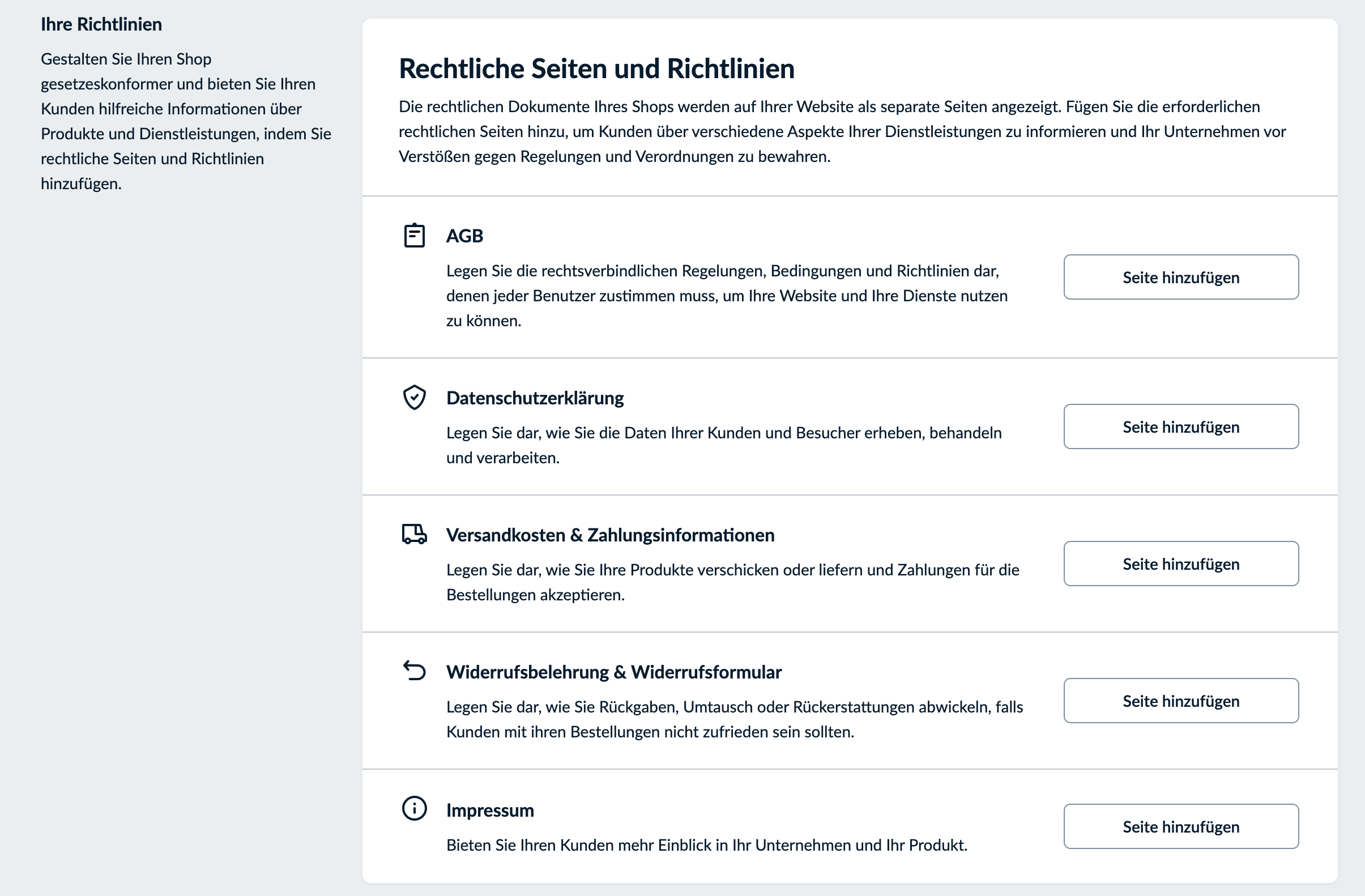Add an Impressum page
Screen dimensions: 1365x896
coord(1180,826)
